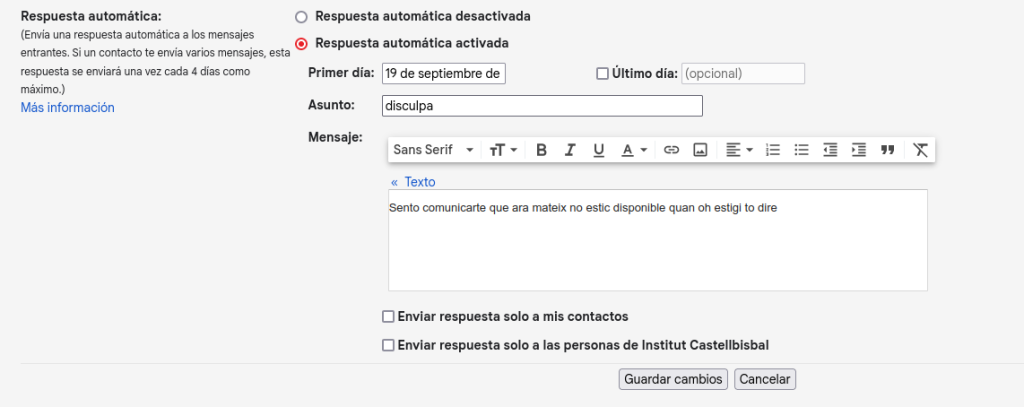Insert an image into the message
The image size is (1024, 407).
700,150
